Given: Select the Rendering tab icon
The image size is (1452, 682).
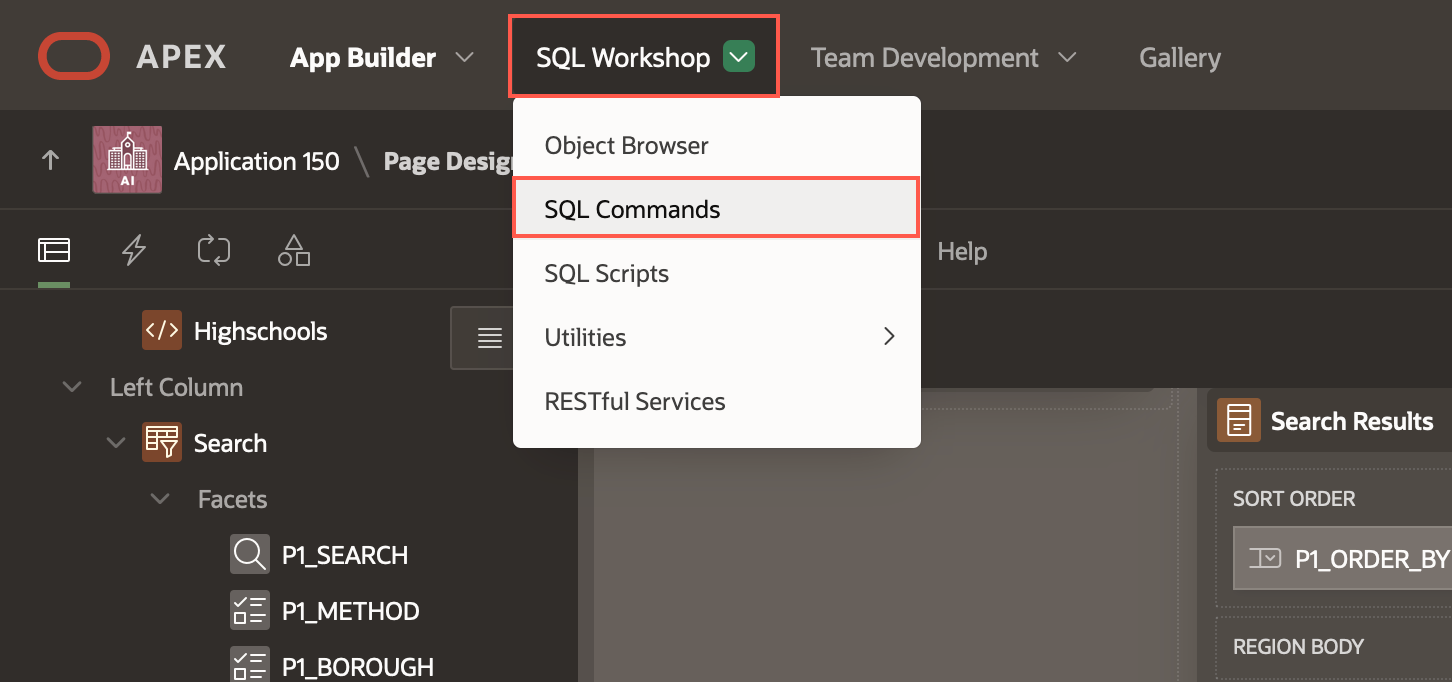Looking at the screenshot, I should pyautogui.click(x=54, y=251).
